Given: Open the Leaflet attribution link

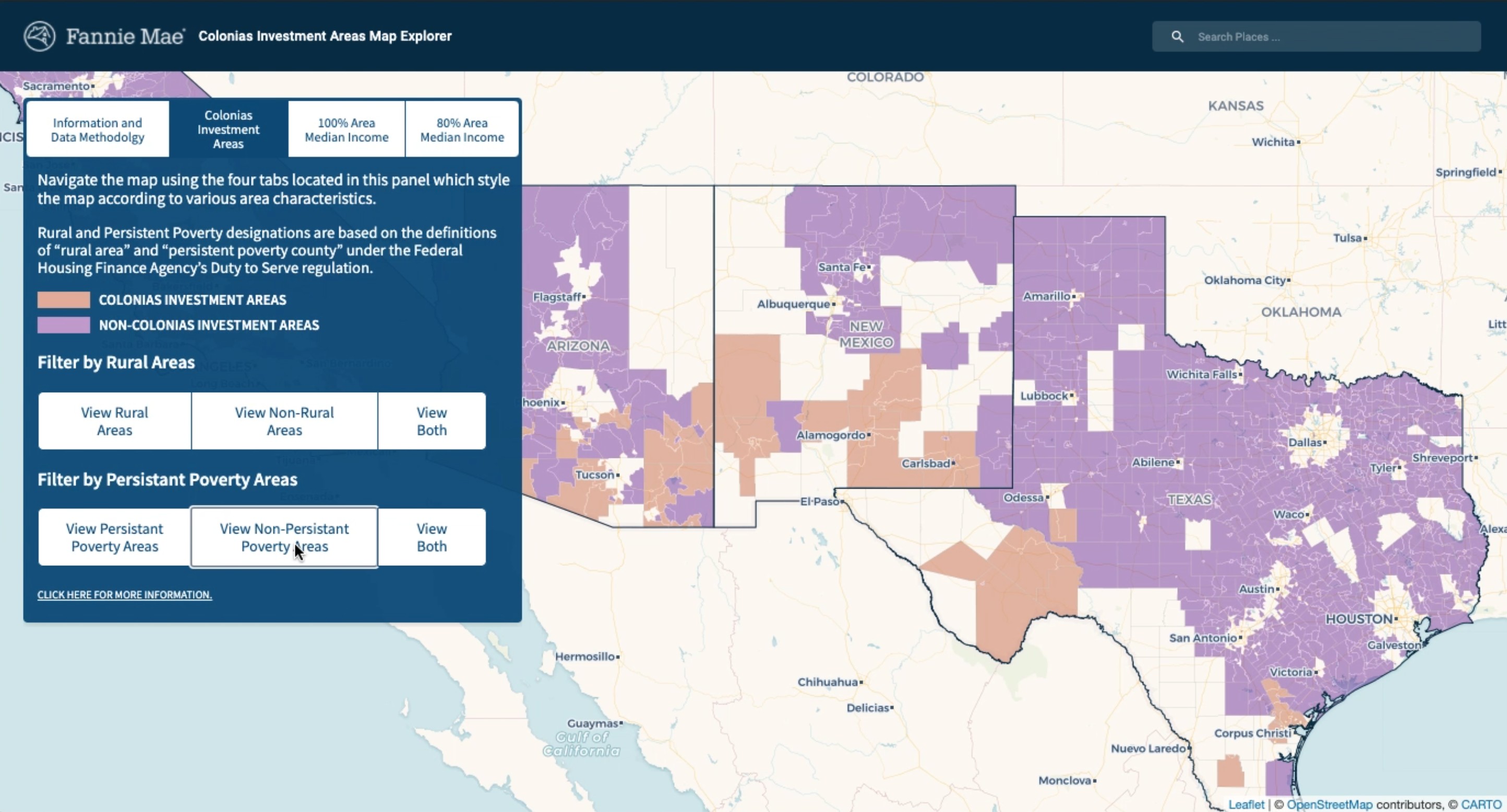Looking at the screenshot, I should 1246,804.
